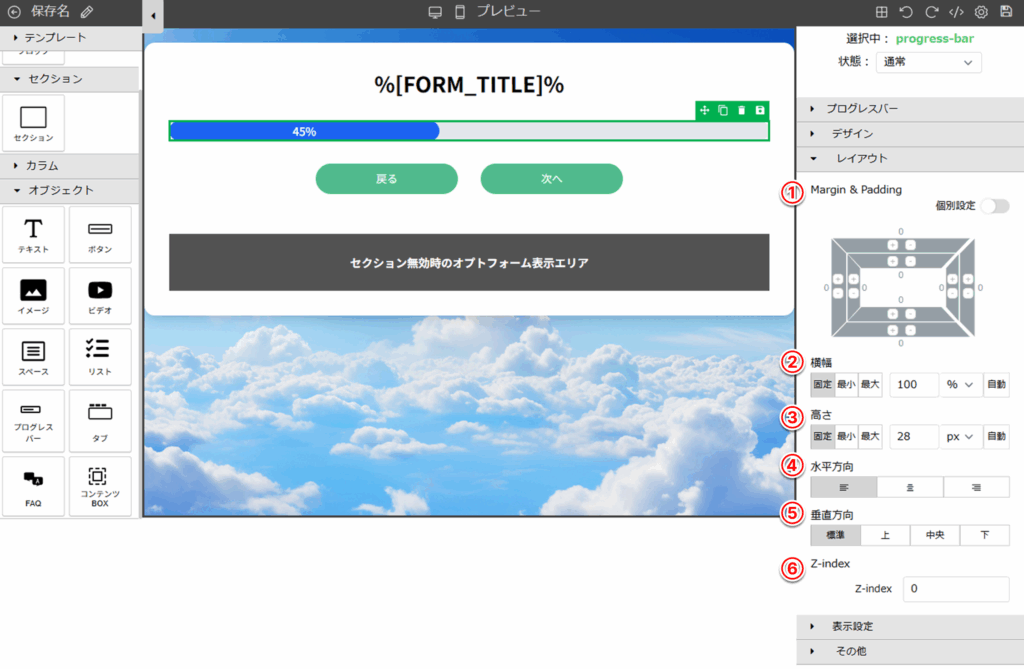
Task: Select 最小 for the 横幅 setting
Action: 846,385
